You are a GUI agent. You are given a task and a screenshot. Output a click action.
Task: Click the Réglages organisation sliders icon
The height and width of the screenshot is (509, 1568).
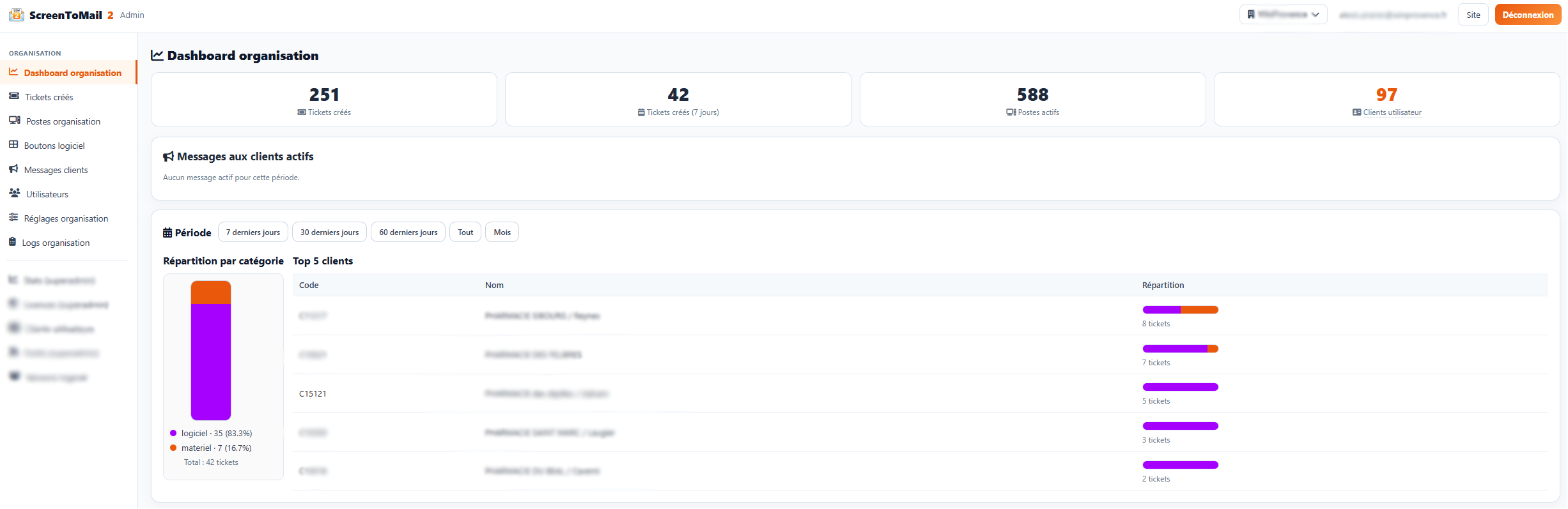tap(13, 218)
